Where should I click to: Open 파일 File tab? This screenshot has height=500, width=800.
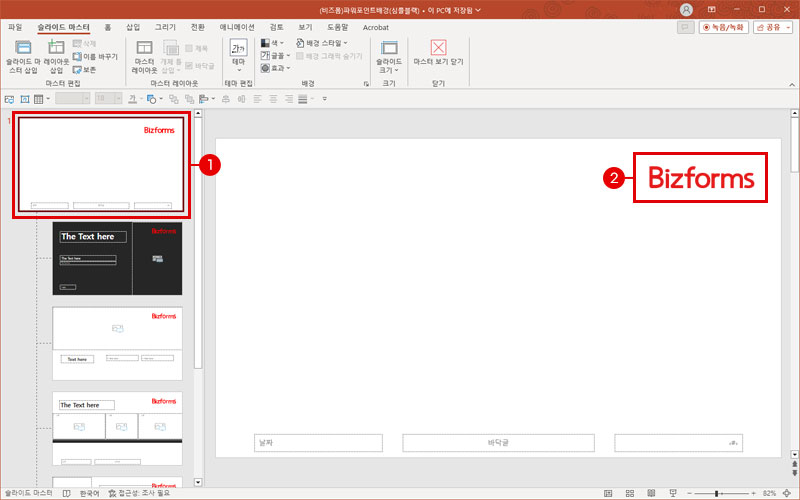click(x=15, y=27)
